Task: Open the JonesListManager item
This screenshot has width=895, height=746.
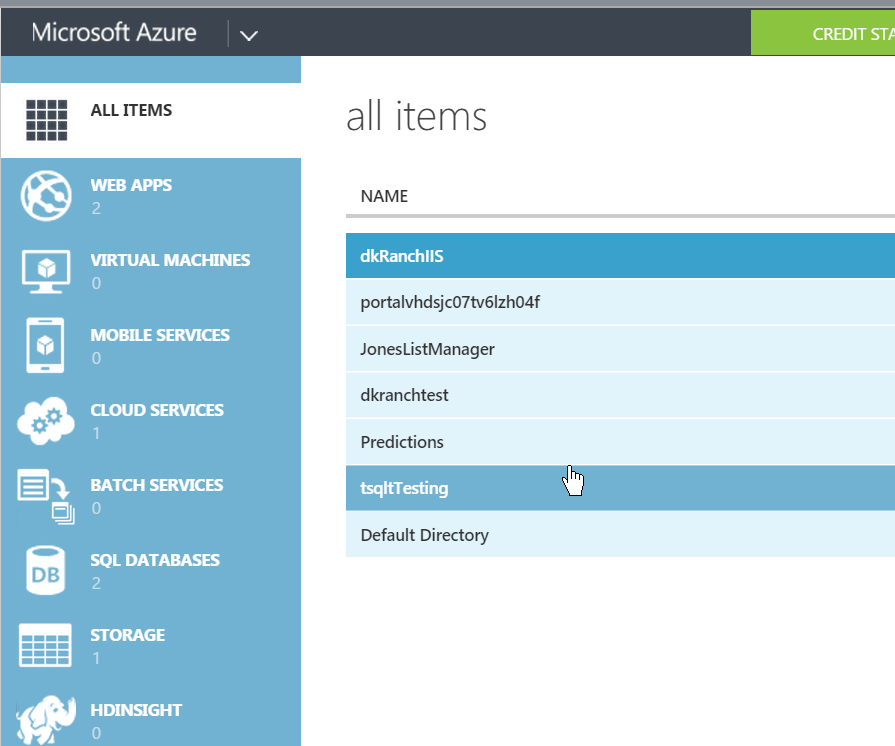Action: point(427,349)
